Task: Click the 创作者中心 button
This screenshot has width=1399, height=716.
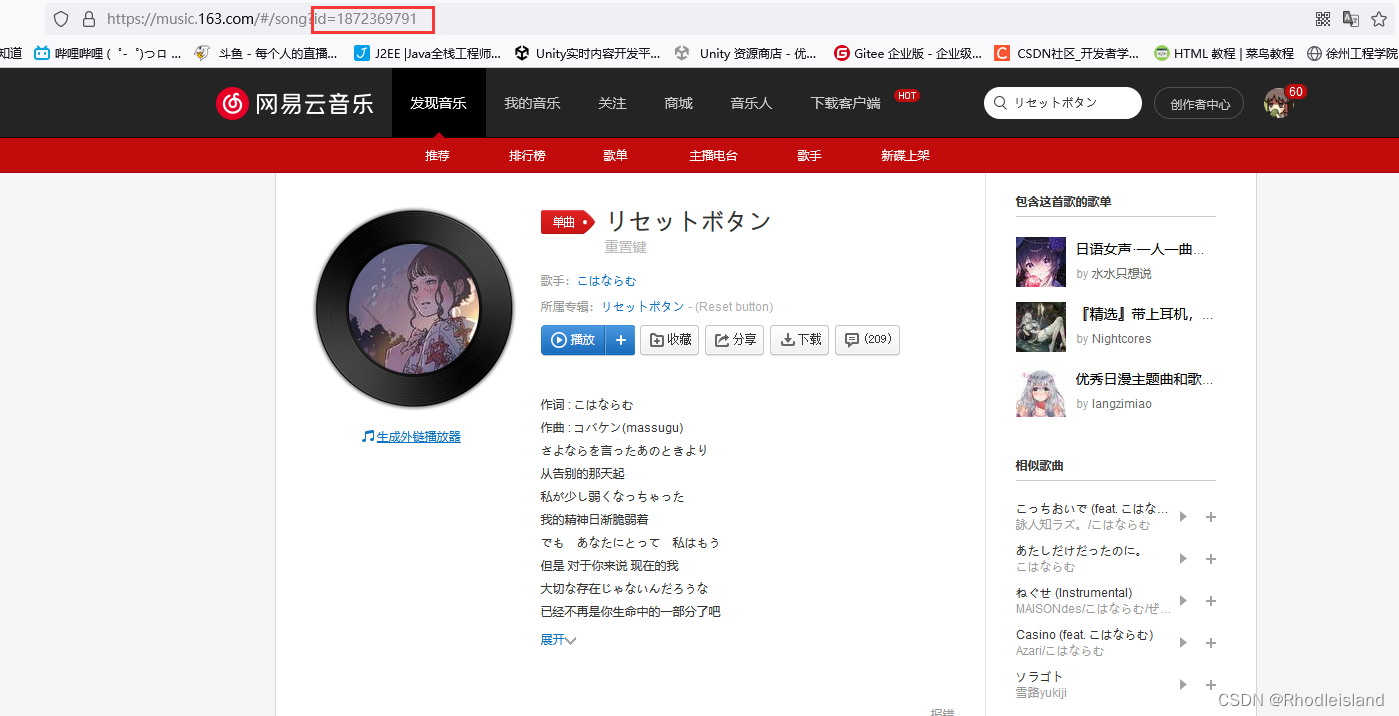Action: coord(1199,103)
